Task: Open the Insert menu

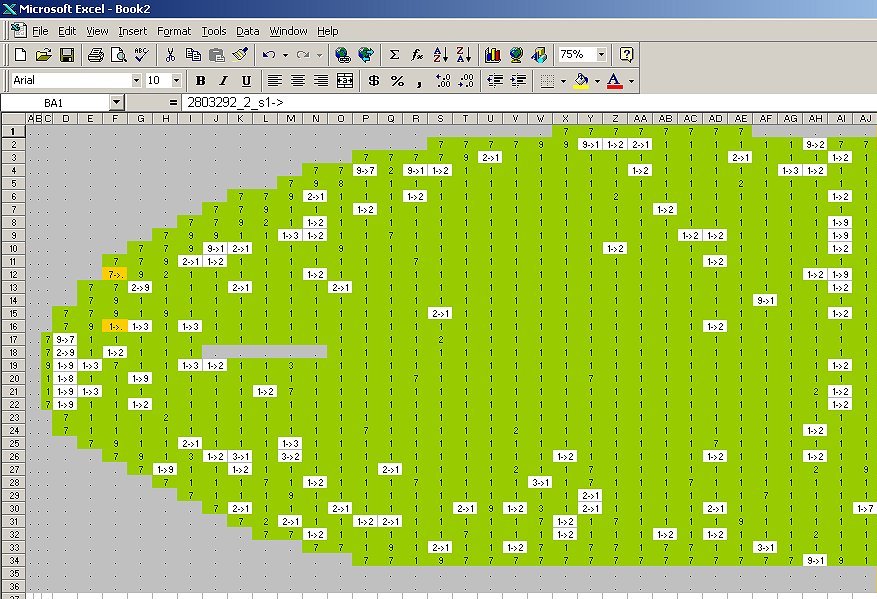Action: pyautogui.click(x=133, y=31)
